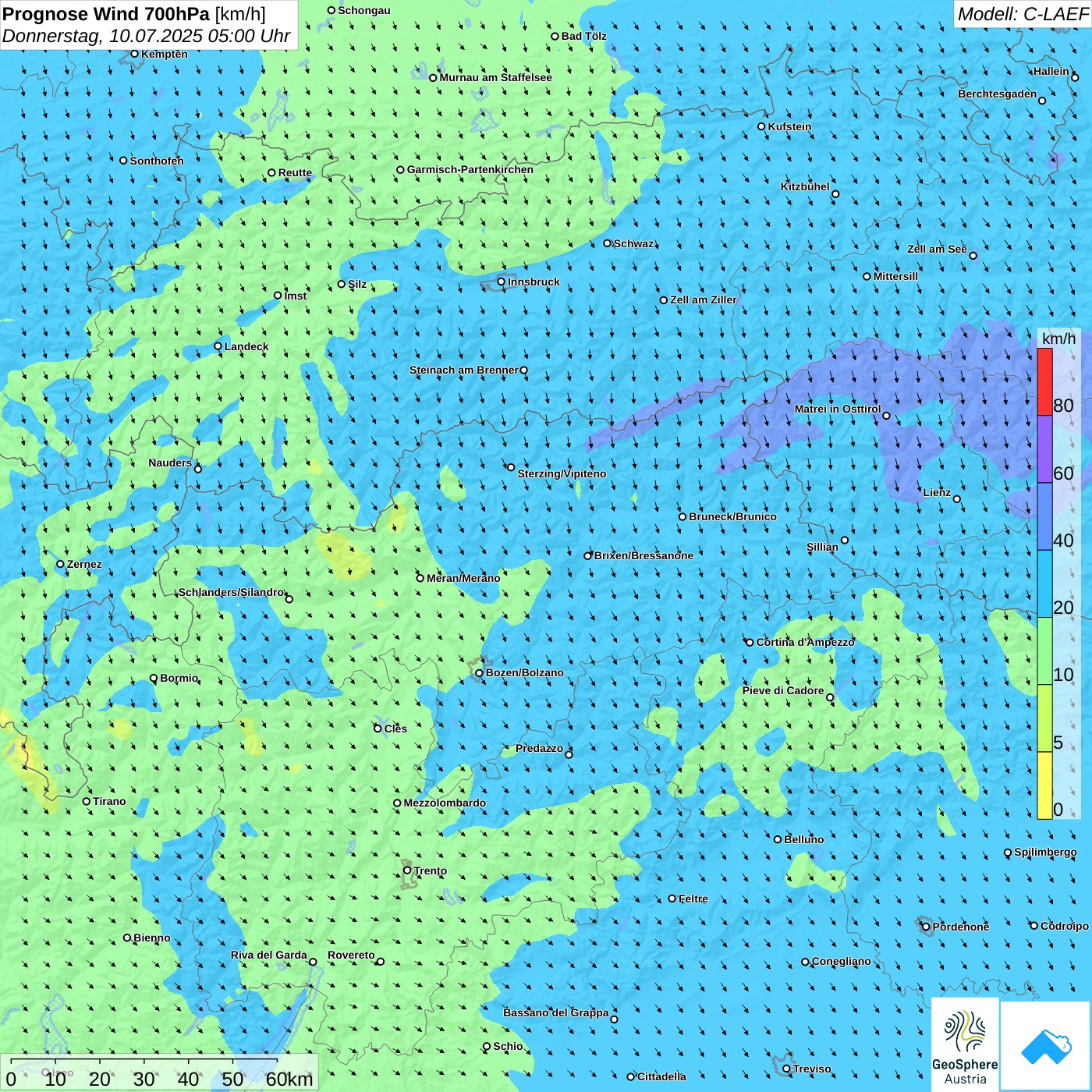This screenshot has width=1092, height=1092.
Task: Click the Meran/Merano label
Action: coord(463,578)
